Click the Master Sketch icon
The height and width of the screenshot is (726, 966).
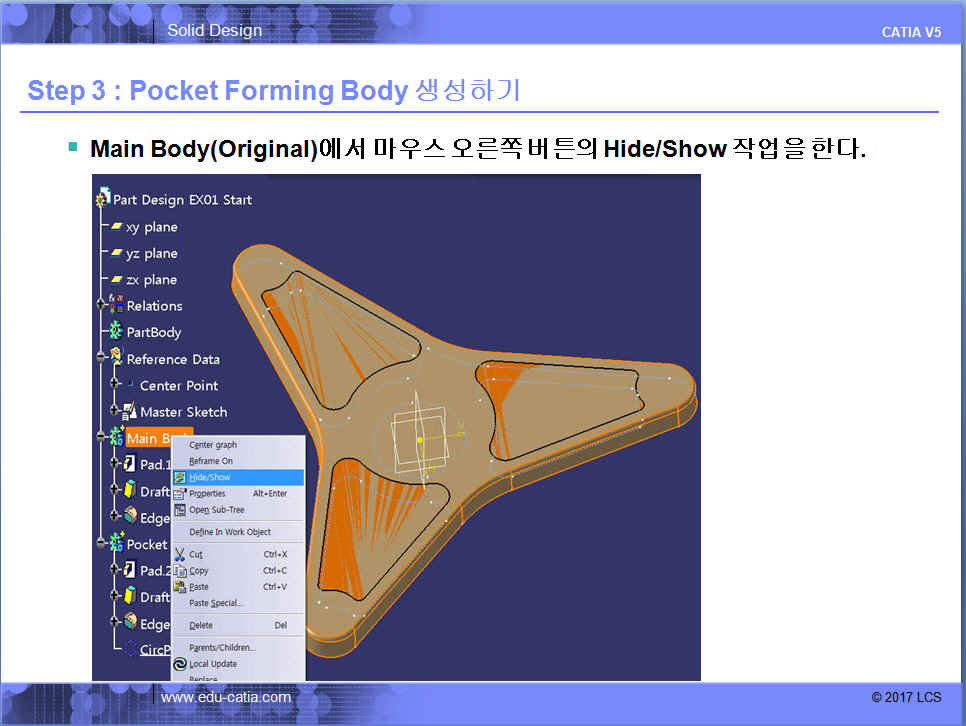pyautogui.click(x=129, y=411)
